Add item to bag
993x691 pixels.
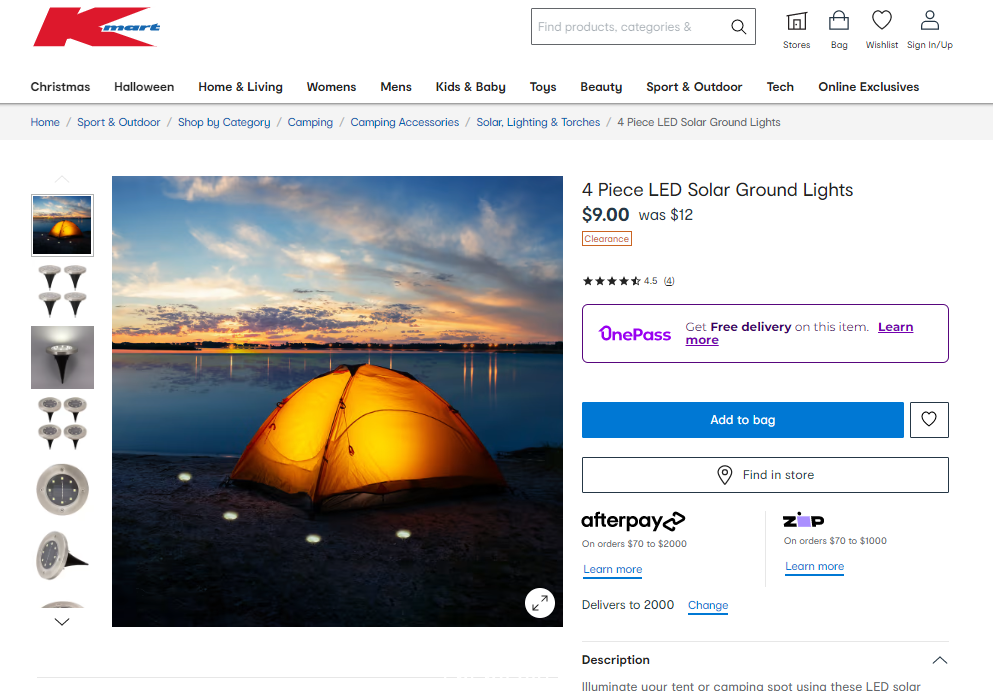(x=743, y=420)
